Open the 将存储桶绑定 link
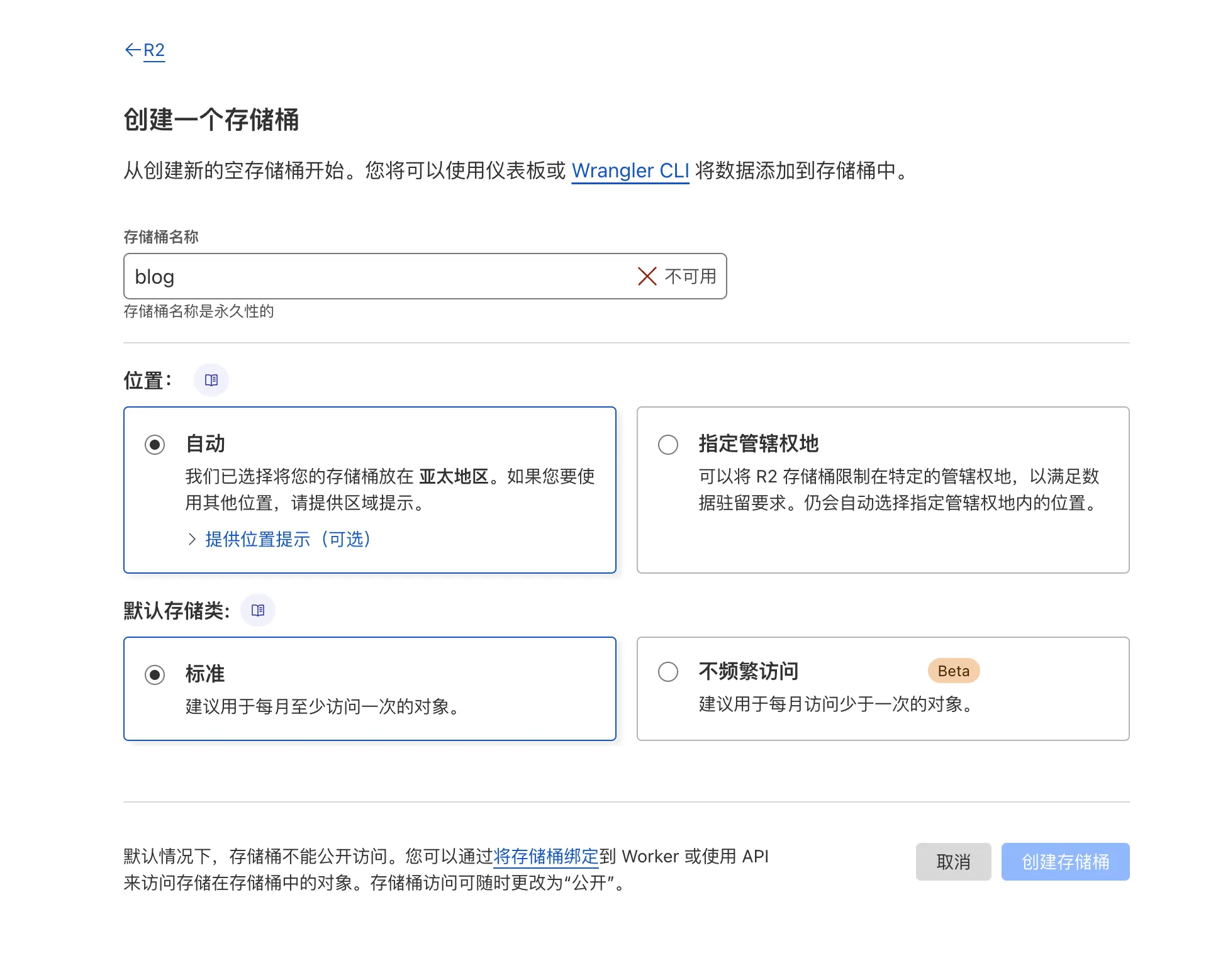This screenshot has height=980, width=1223. (546, 856)
